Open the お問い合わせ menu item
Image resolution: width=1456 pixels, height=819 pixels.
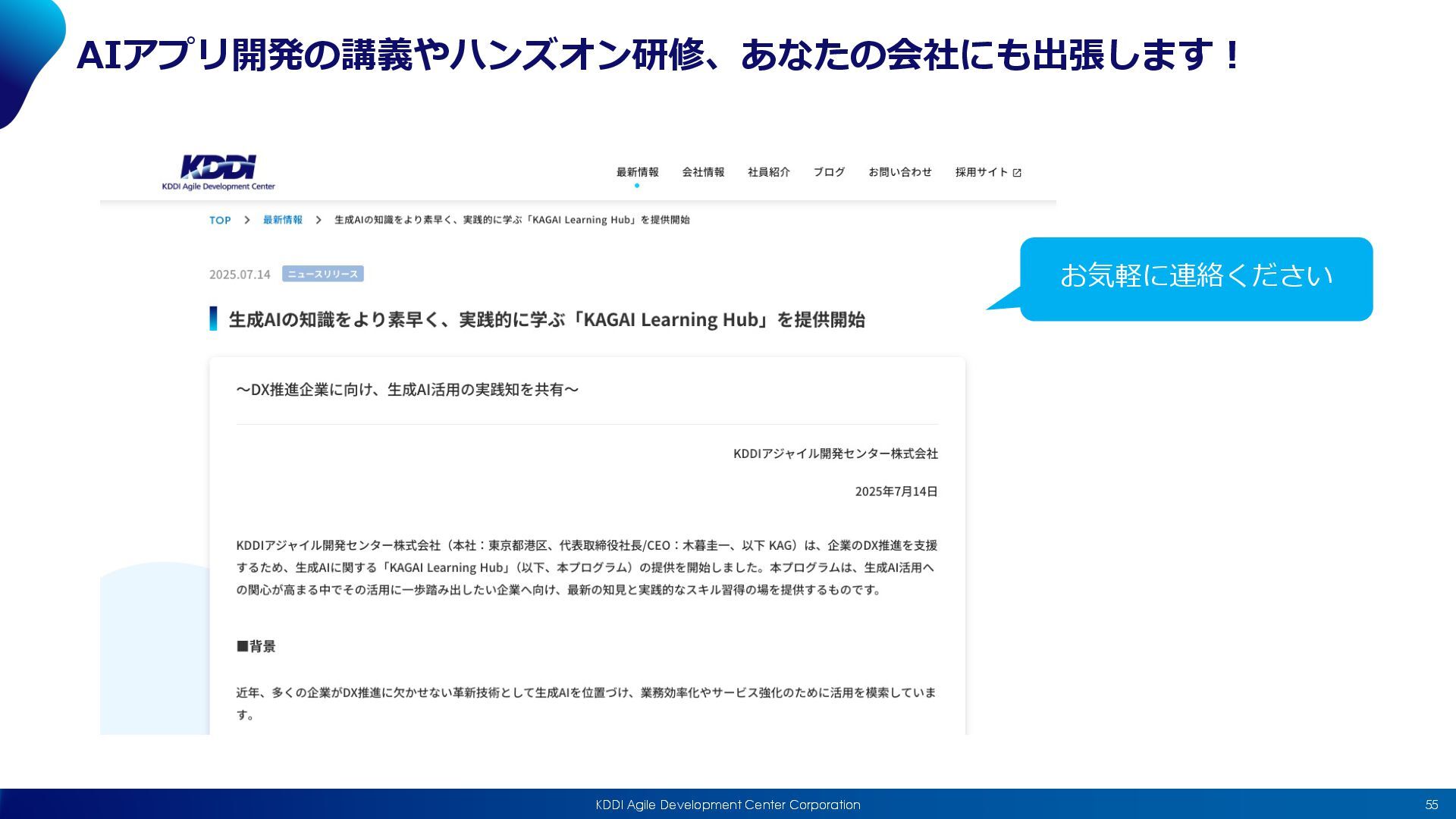(x=900, y=172)
